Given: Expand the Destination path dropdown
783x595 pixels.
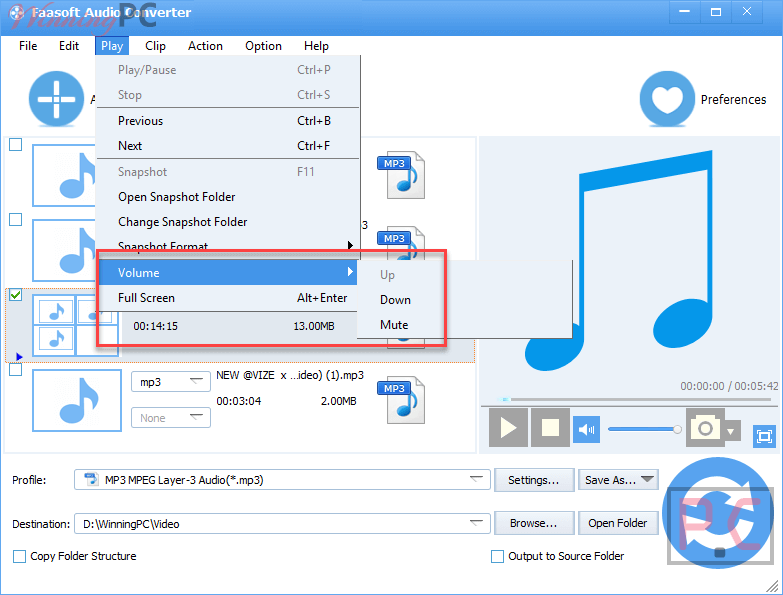Looking at the screenshot, I should (477, 523).
